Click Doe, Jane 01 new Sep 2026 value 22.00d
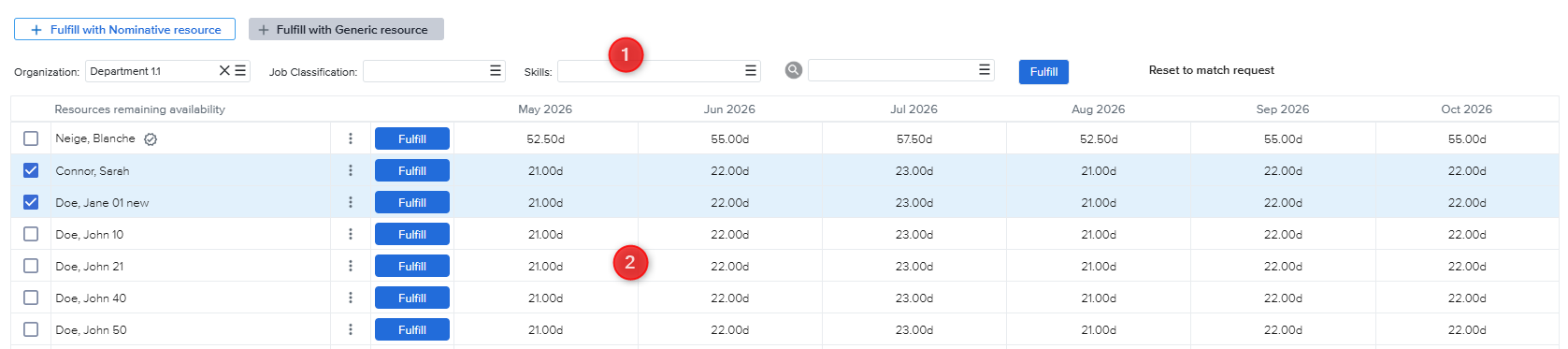The image size is (1568, 349). pyautogui.click(x=1283, y=203)
